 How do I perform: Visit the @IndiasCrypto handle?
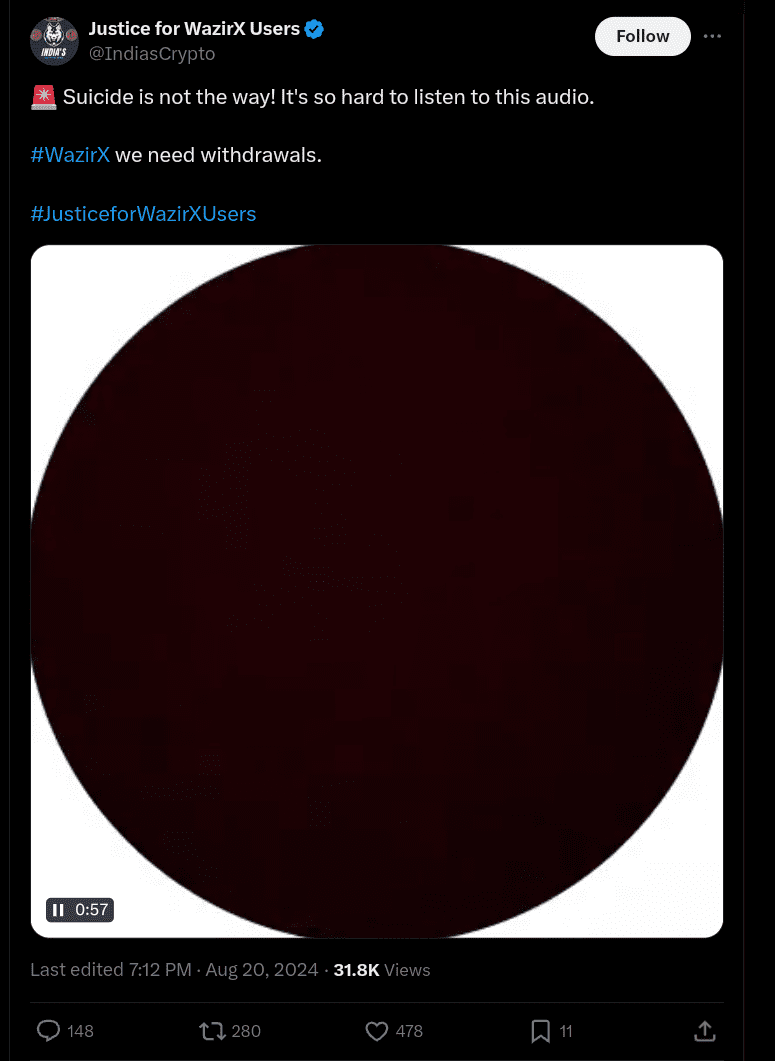(x=152, y=53)
